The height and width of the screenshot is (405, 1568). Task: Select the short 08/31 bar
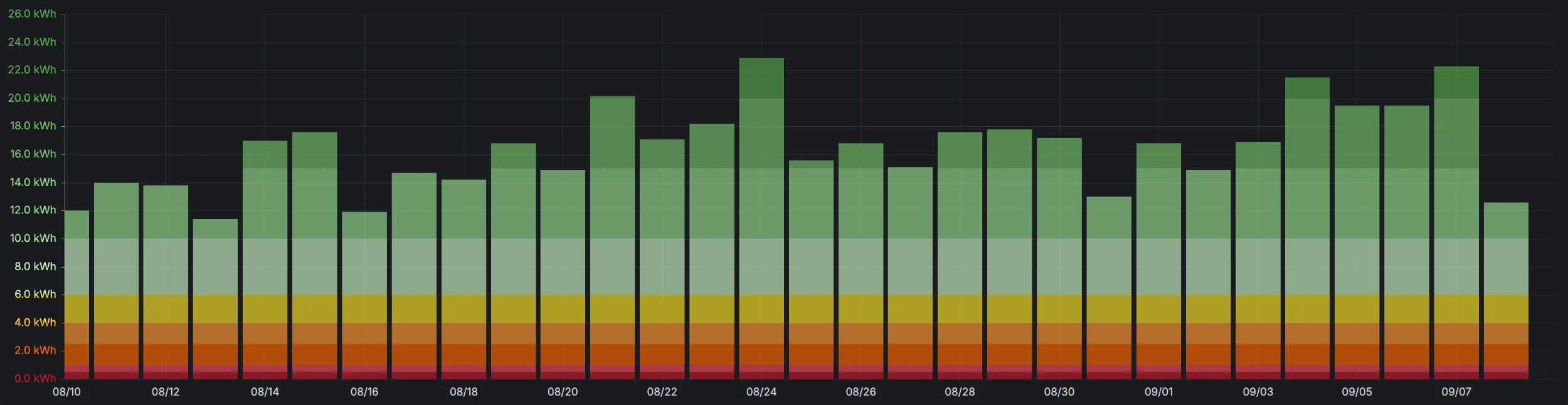[x=1109, y=288]
